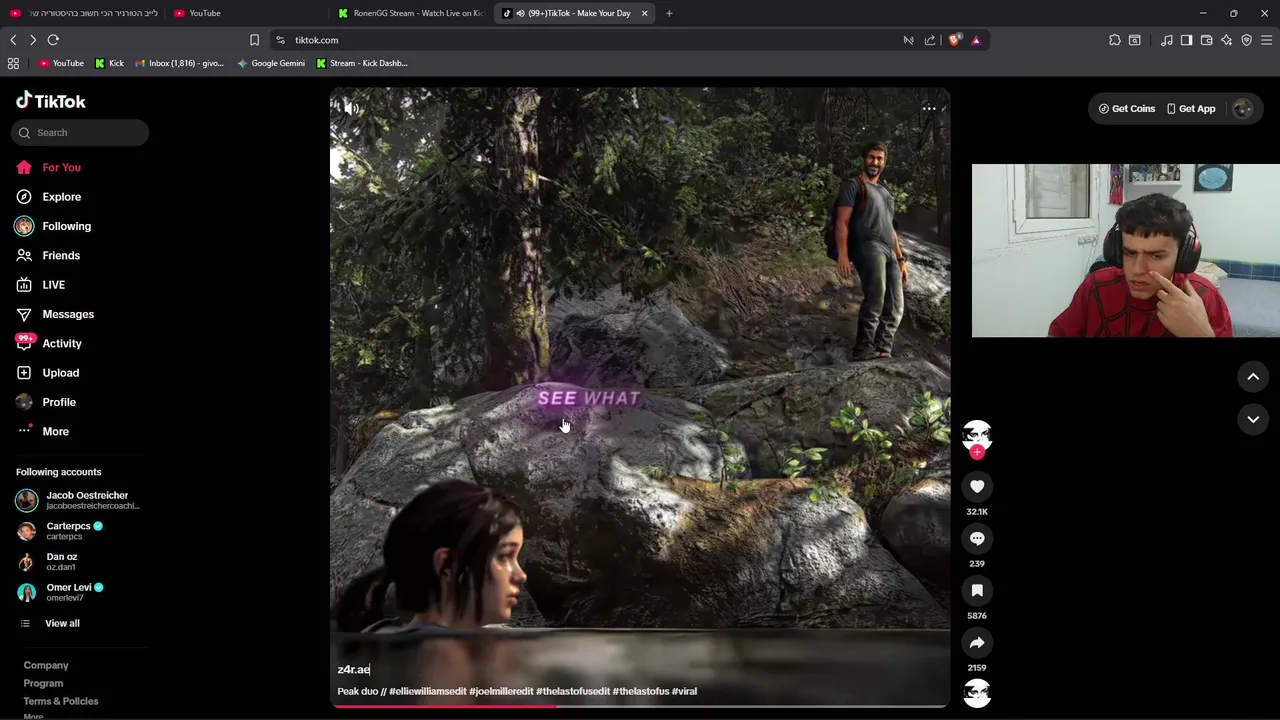Go back in browser history
The width and height of the screenshot is (1280, 720).
click(13, 40)
